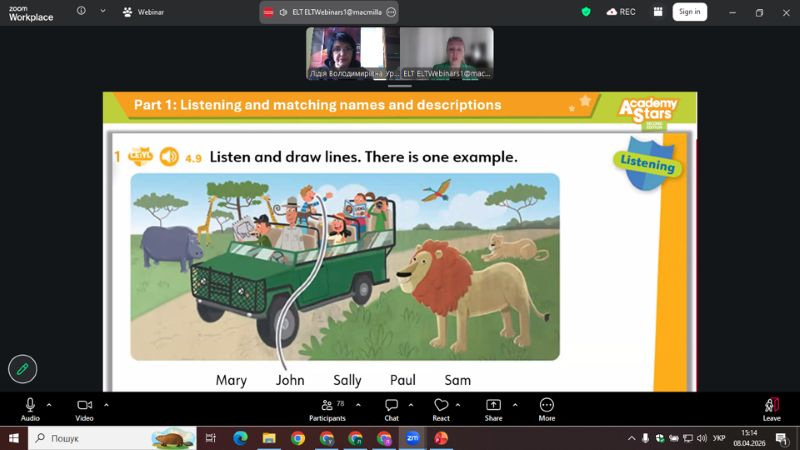Image resolution: width=800 pixels, height=450 pixels.
Task: Open the view layout grid icon
Action: [658, 12]
